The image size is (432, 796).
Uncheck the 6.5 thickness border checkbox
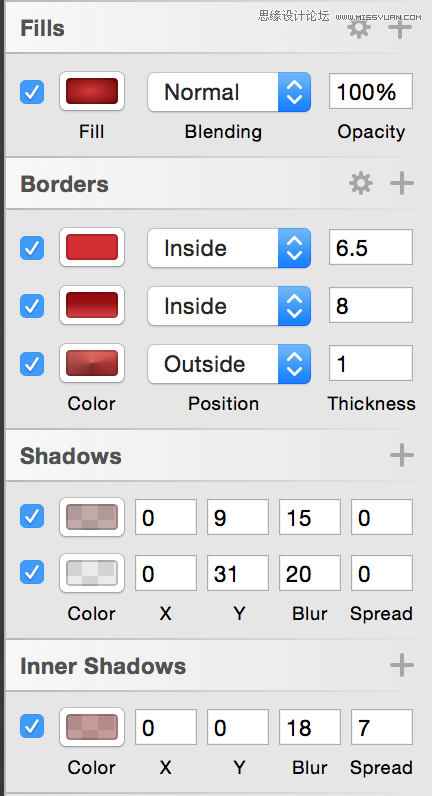(x=32, y=248)
